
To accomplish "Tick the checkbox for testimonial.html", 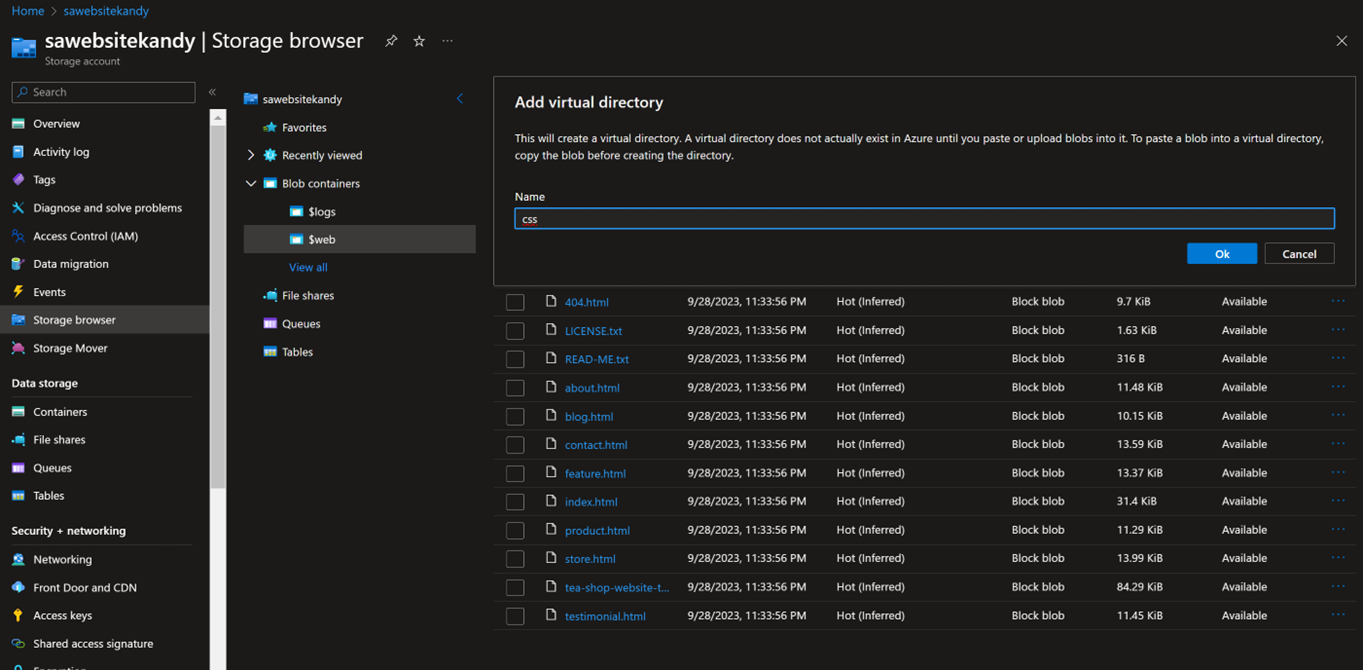I will (x=515, y=617).
